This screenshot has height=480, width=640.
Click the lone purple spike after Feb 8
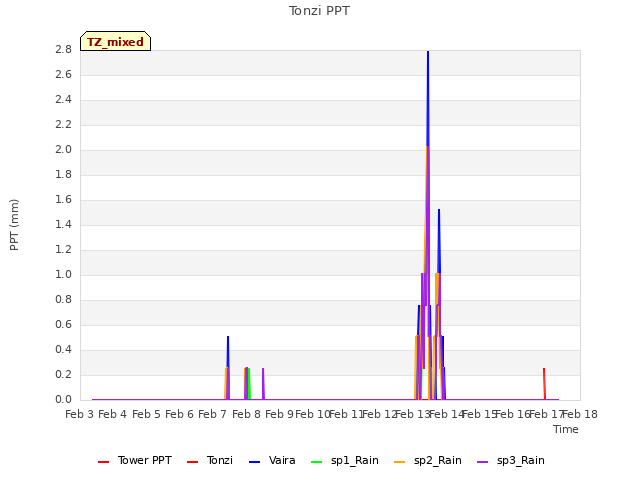(263, 384)
